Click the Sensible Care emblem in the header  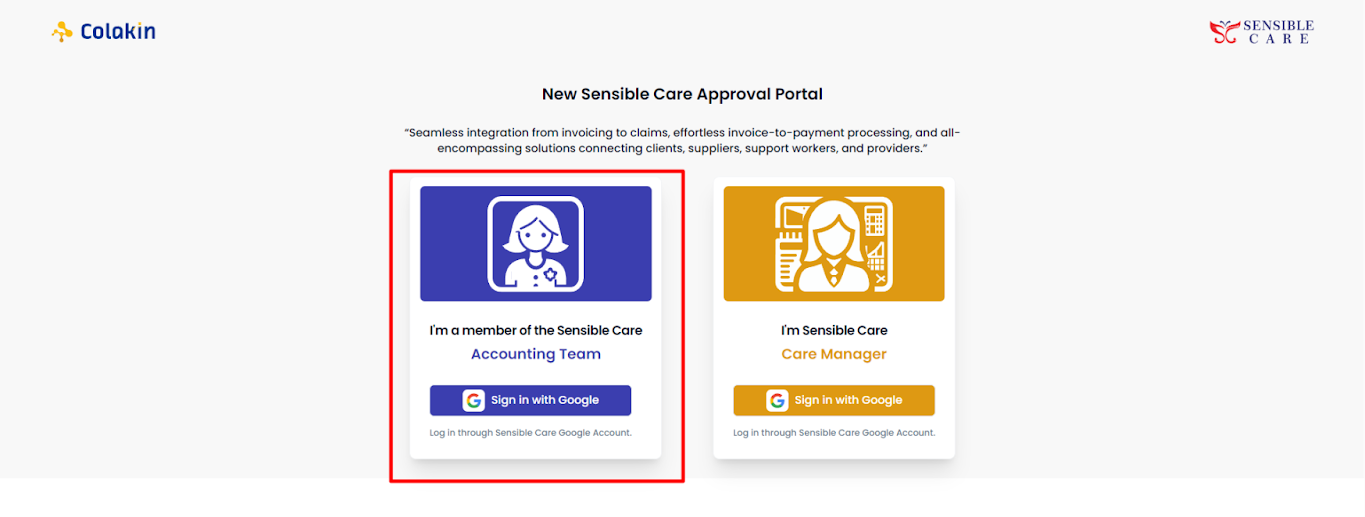pyautogui.click(x=1224, y=32)
